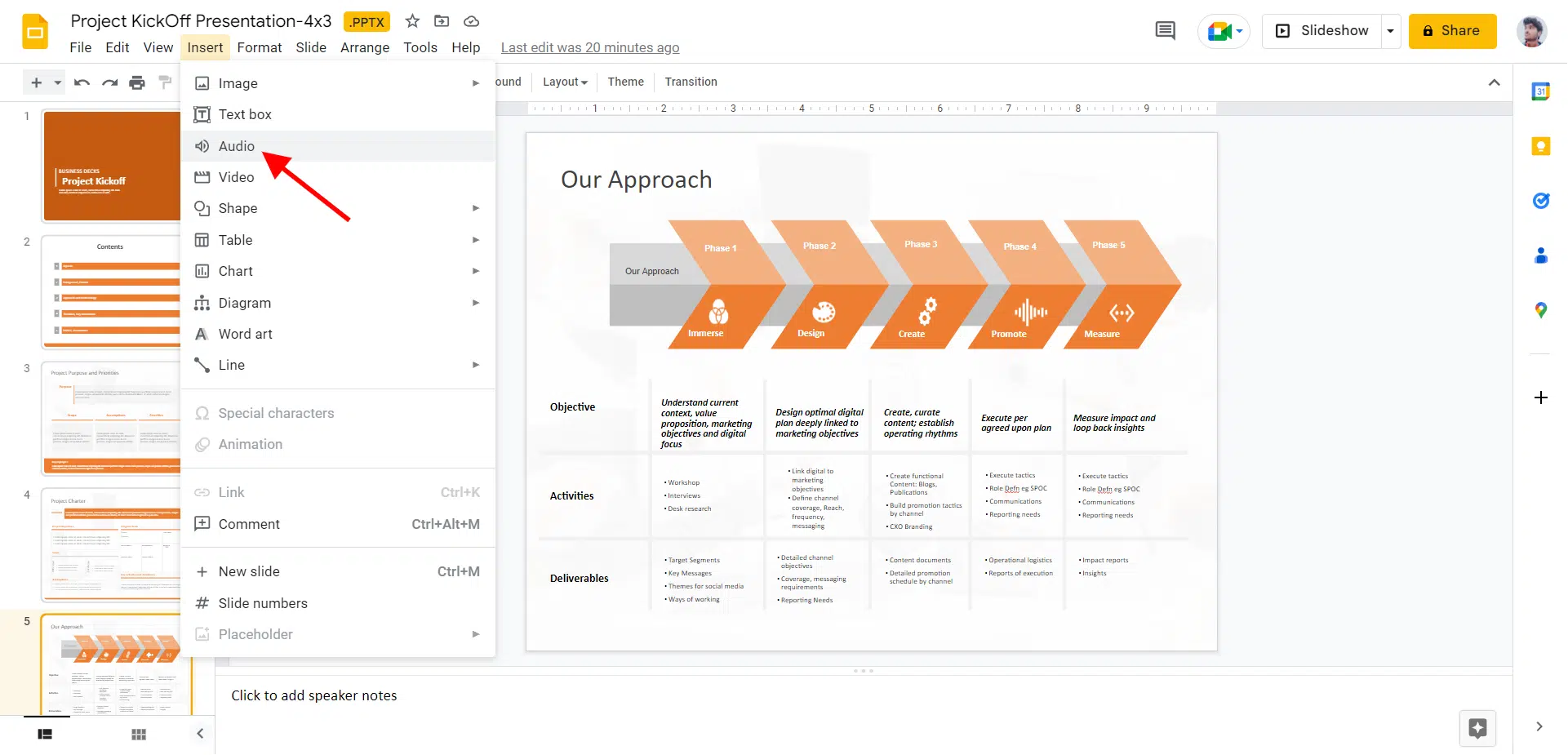Open Google Calendar side panel icon
Viewport: 1568px width, 755px height.
click(x=1540, y=91)
